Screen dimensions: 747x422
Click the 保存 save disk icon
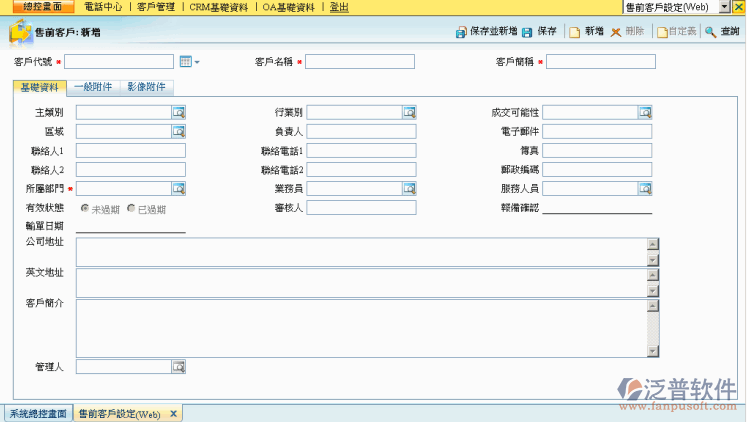527,32
